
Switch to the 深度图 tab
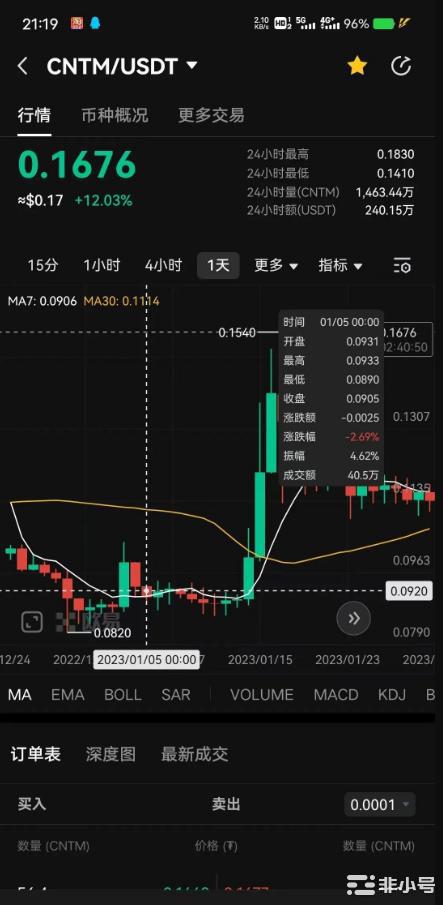(x=111, y=754)
